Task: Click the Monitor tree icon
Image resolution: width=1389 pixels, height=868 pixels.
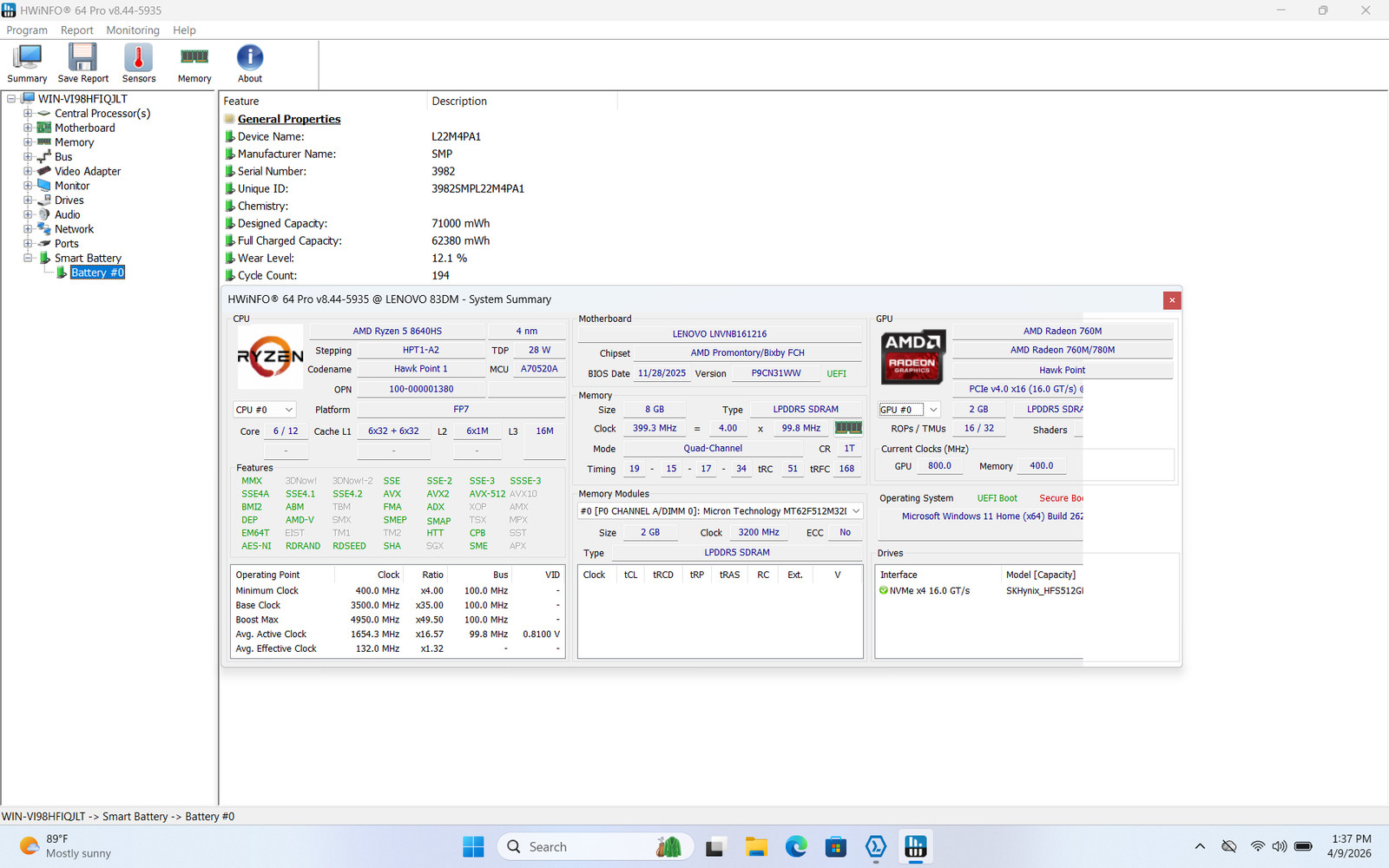Action: click(44, 186)
